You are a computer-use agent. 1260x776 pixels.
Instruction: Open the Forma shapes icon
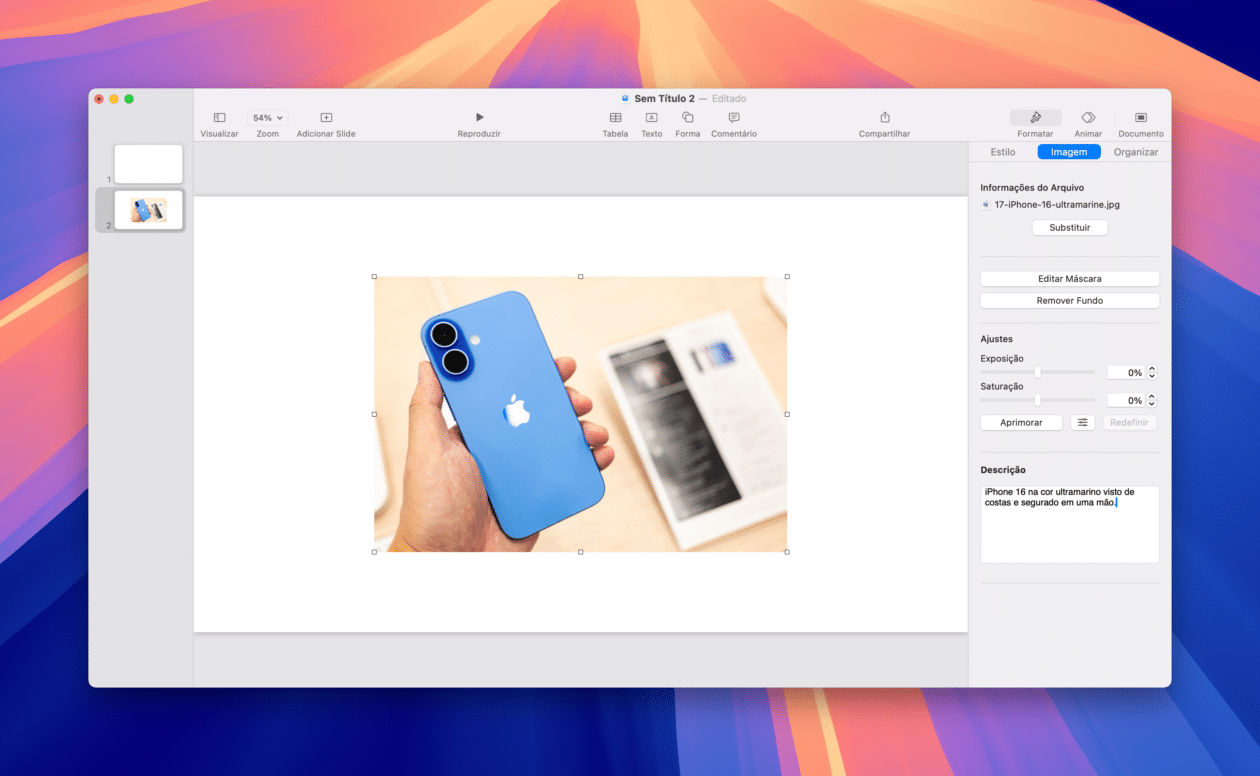coord(687,118)
